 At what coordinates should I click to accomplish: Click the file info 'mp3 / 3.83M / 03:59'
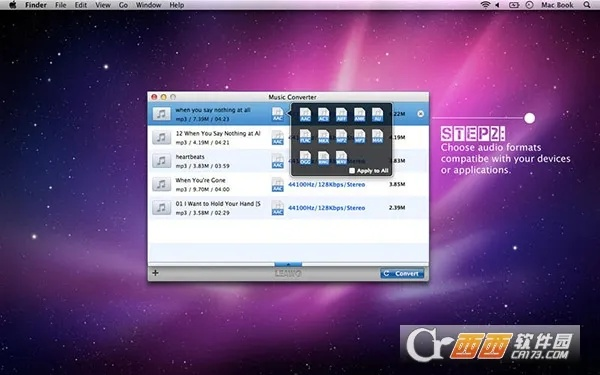pos(202,166)
